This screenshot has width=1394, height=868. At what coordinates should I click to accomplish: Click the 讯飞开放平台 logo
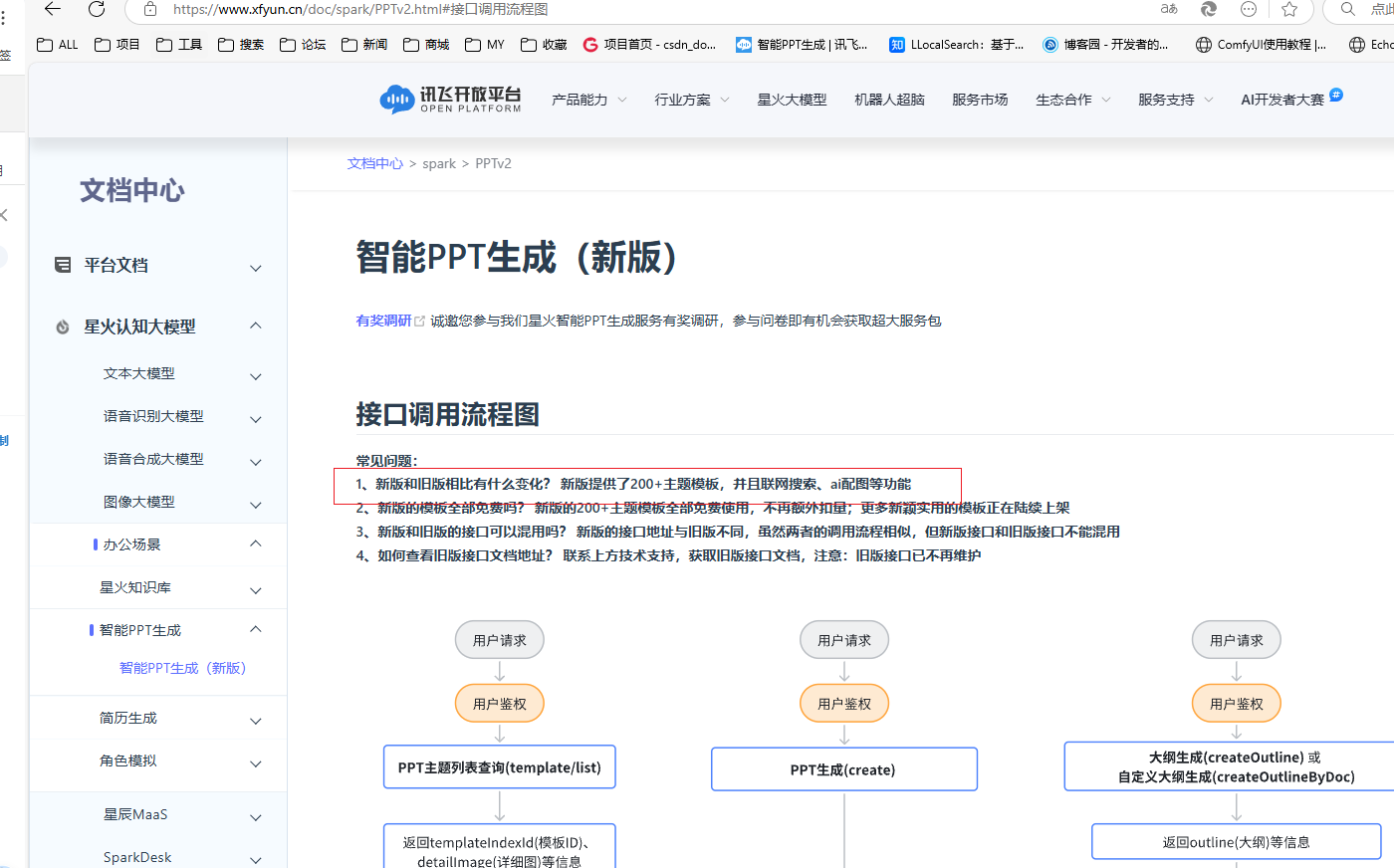point(450,100)
